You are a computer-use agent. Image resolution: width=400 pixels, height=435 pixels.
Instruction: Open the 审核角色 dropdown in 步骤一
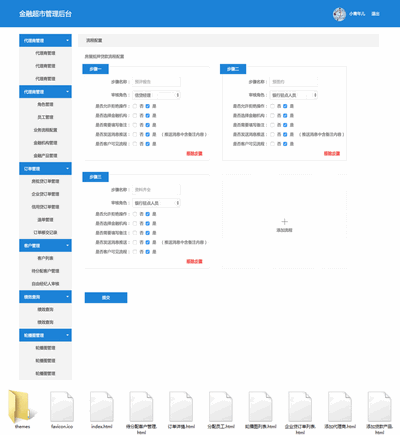(156, 95)
